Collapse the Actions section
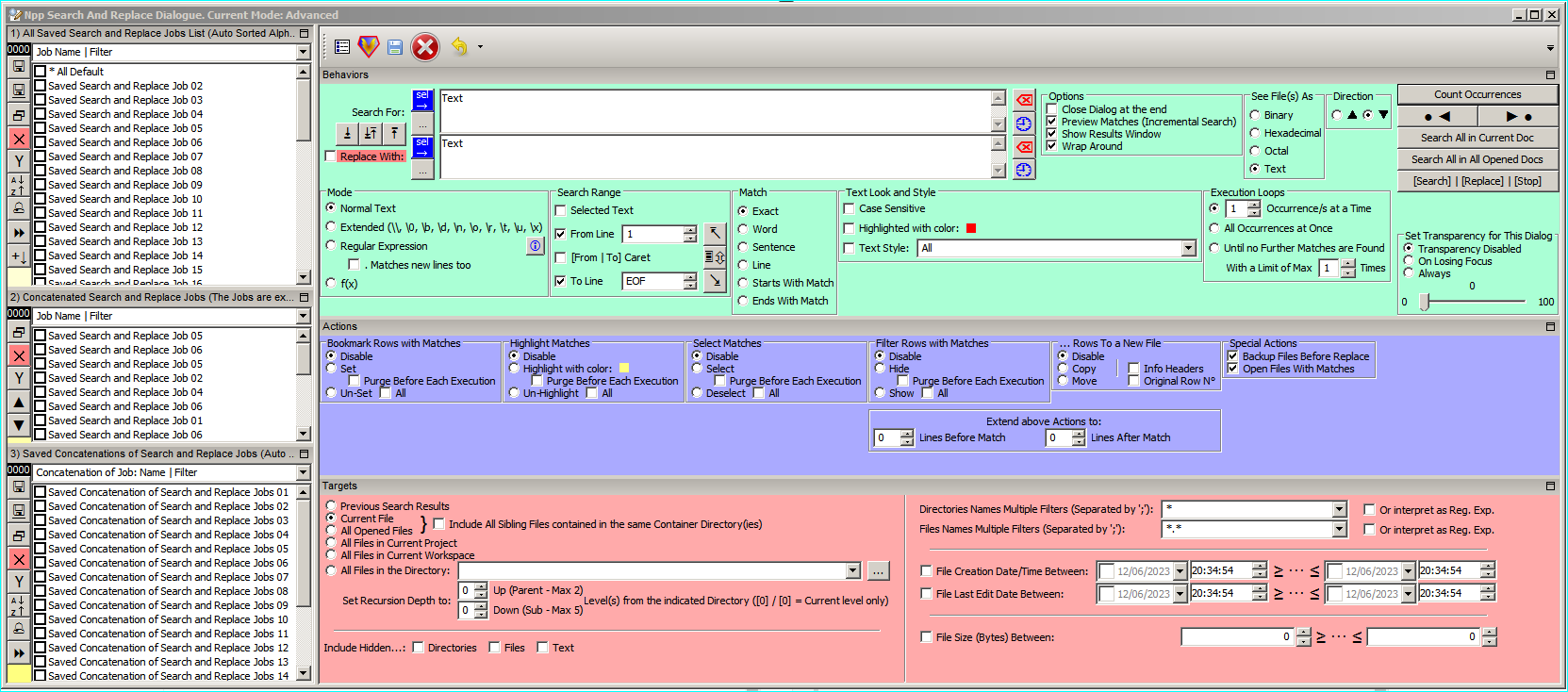The image size is (1568, 692). click(x=1550, y=326)
